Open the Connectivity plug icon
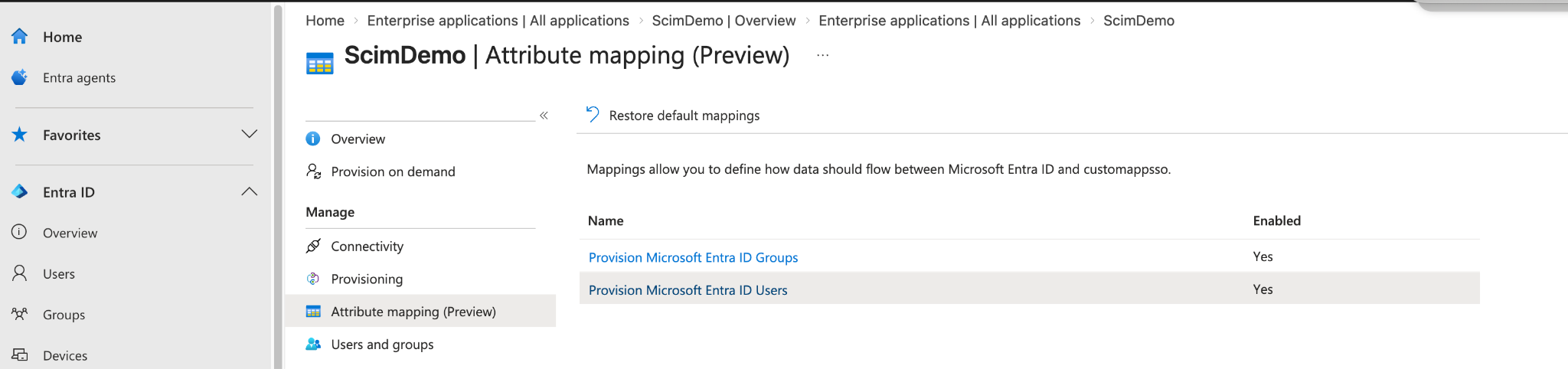Screen dimensions: 1568x369 pos(313,246)
